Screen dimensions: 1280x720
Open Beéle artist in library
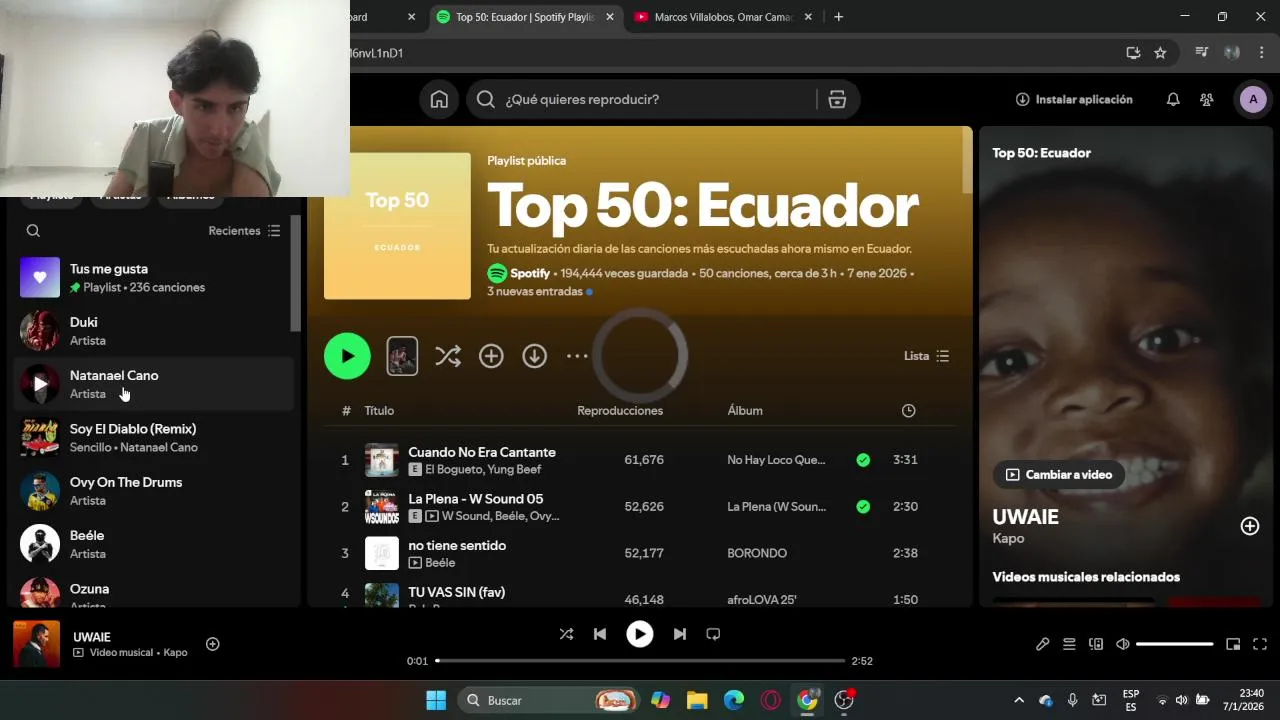154,544
